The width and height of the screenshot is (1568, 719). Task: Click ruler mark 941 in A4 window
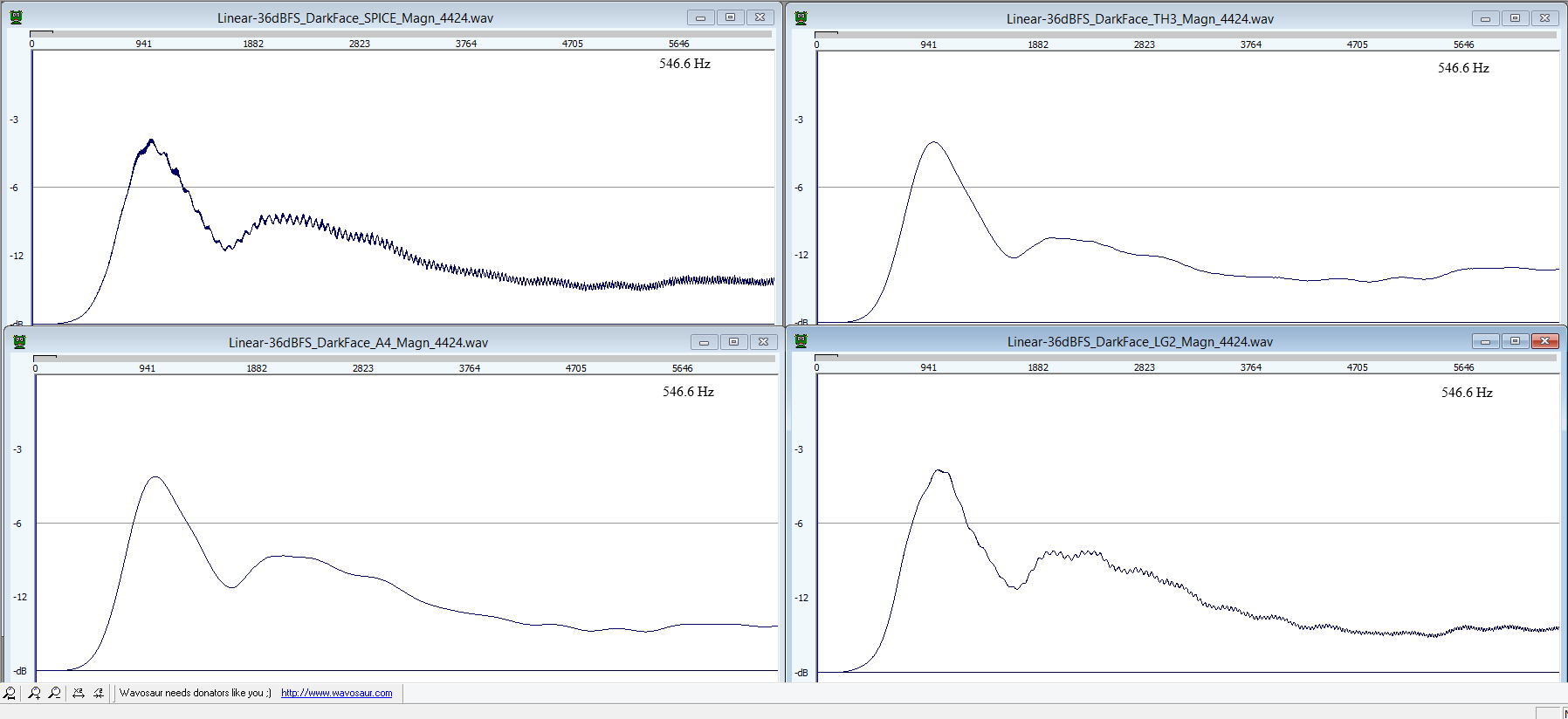coord(148,368)
